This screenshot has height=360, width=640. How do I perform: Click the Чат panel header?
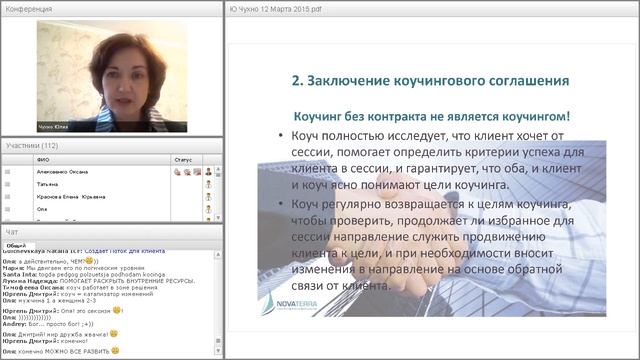coord(112,232)
